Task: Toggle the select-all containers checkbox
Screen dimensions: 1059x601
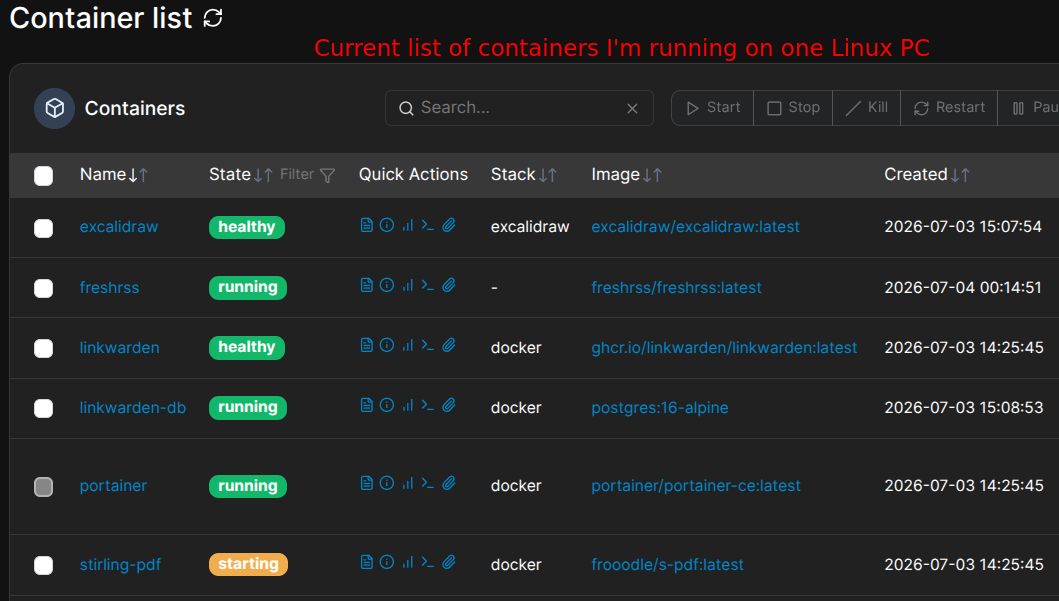Action: pos(44,176)
